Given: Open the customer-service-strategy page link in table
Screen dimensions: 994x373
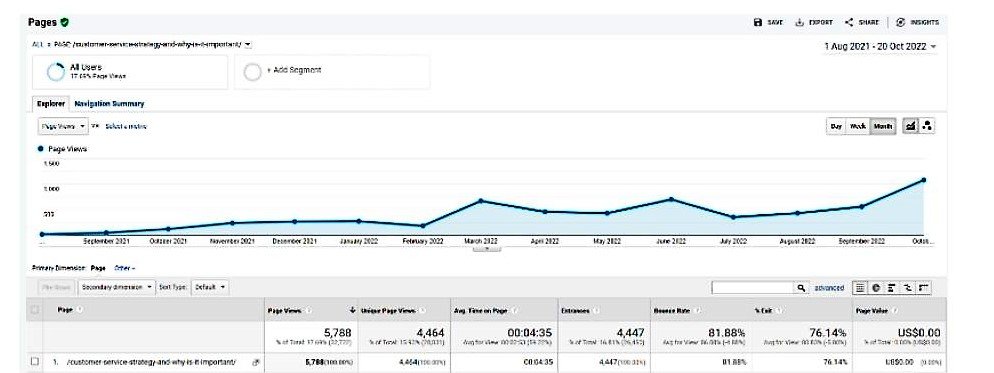Looking at the screenshot, I should pos(151,362).
